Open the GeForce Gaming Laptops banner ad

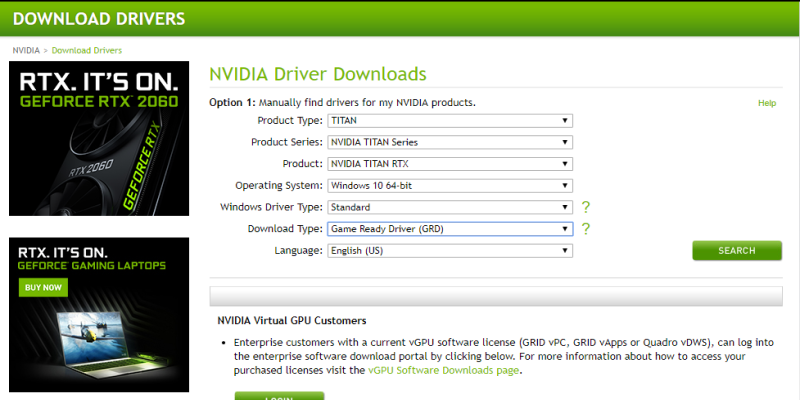click(99, 314)
